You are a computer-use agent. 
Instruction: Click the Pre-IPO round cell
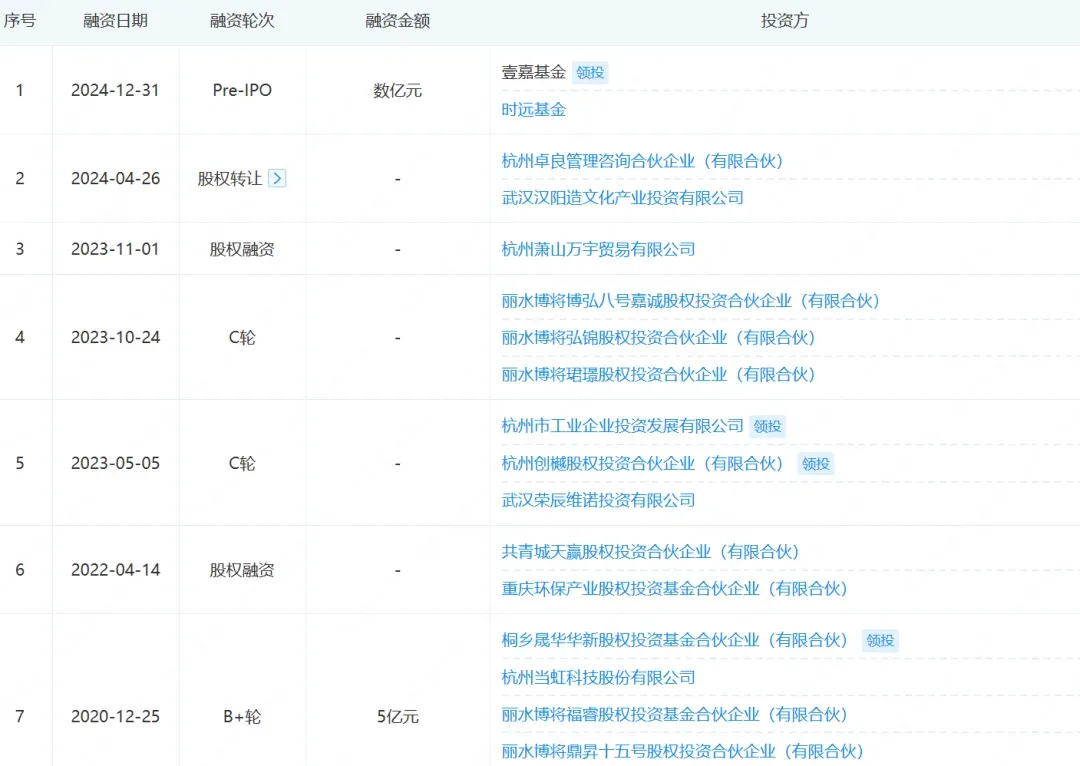pos(242,90)
